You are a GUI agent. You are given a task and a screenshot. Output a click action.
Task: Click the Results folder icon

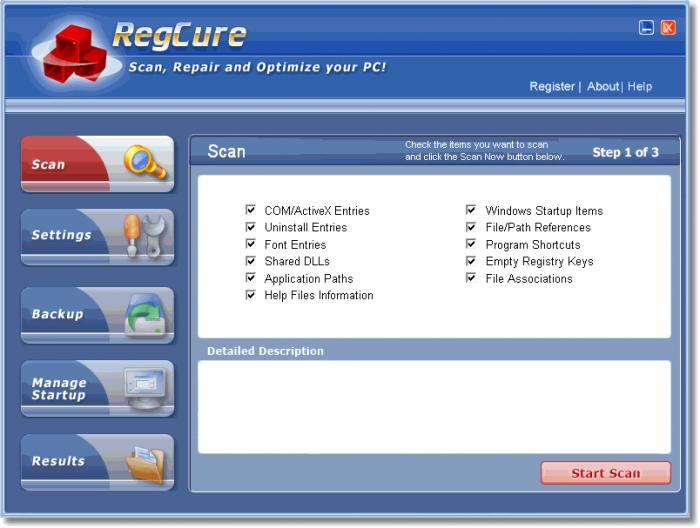(145, 465)
